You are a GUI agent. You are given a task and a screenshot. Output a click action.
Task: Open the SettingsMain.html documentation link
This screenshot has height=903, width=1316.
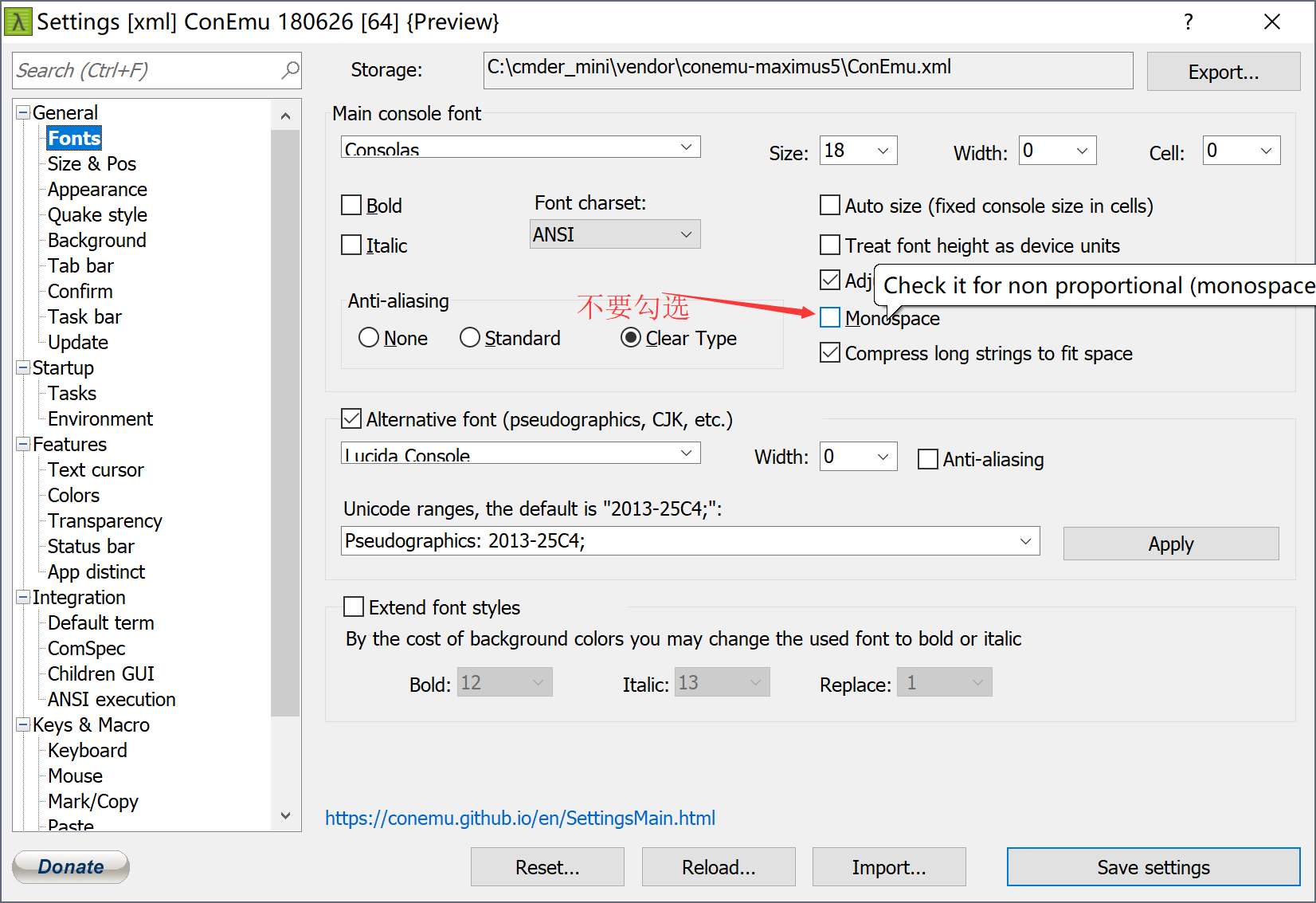[x=520, y=818]
